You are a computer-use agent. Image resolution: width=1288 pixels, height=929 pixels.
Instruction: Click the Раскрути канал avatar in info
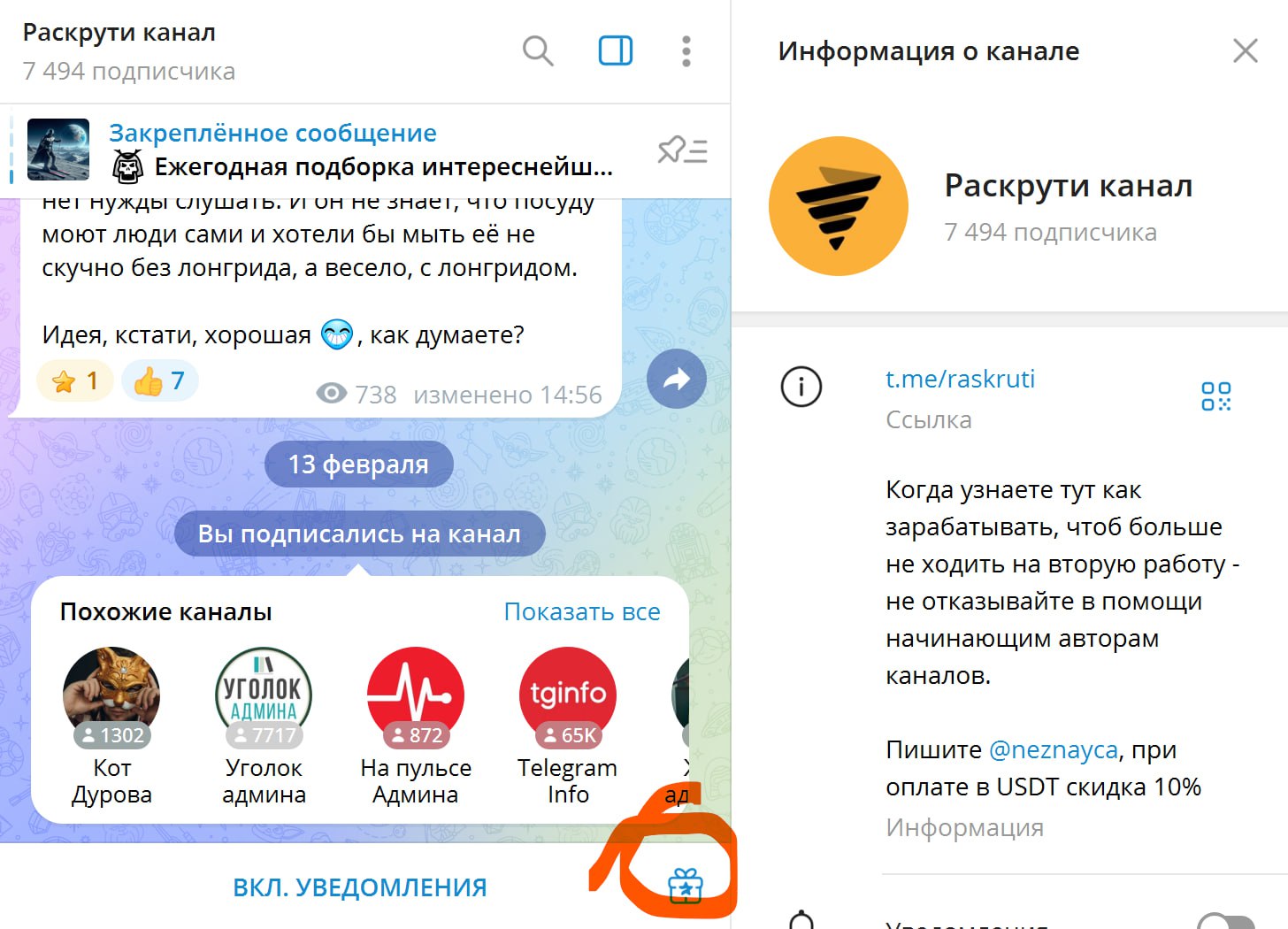coord(839,206)
